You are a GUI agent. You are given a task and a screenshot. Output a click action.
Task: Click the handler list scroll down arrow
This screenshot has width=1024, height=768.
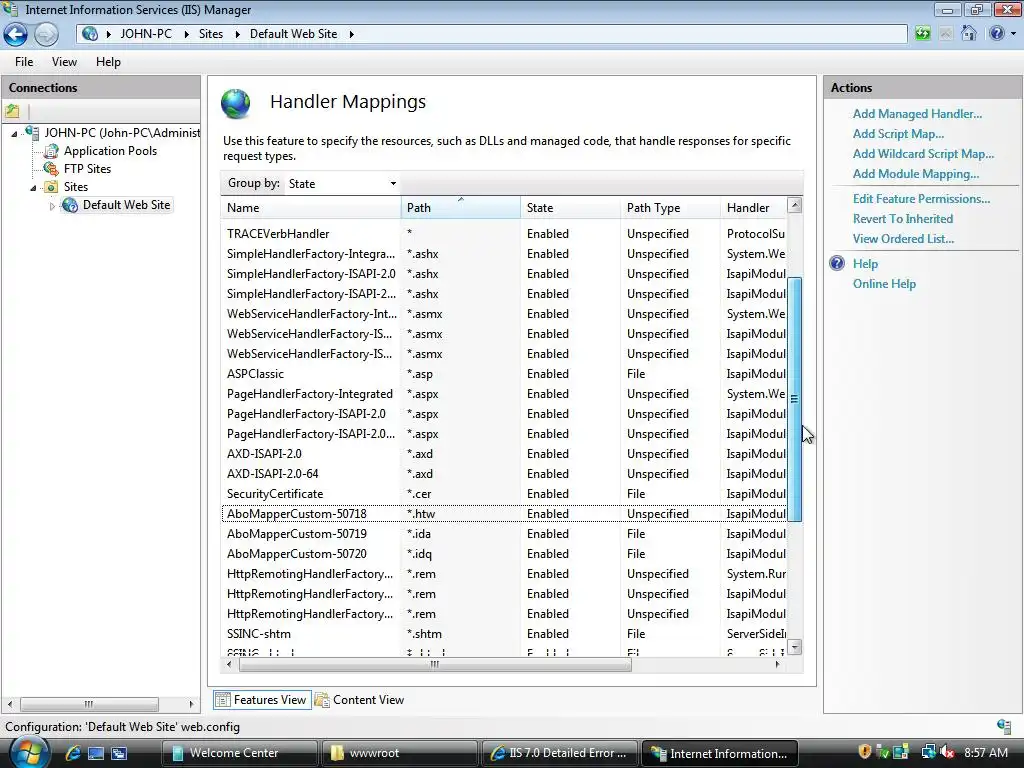794,647
